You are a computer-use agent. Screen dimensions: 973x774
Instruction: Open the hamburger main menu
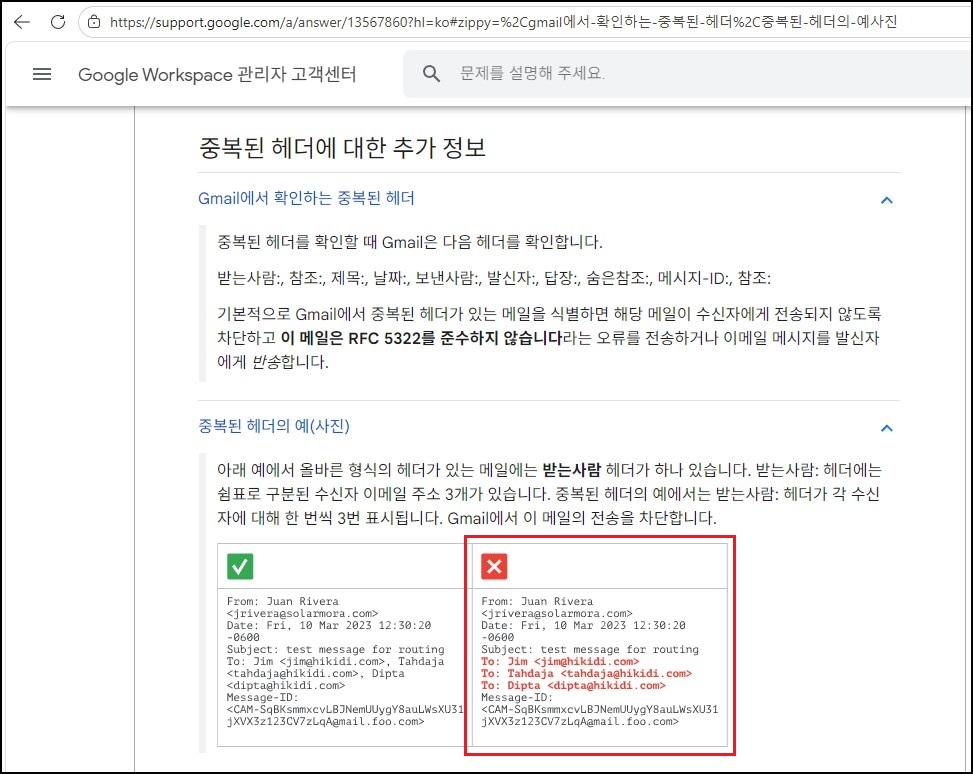point(42,74)
